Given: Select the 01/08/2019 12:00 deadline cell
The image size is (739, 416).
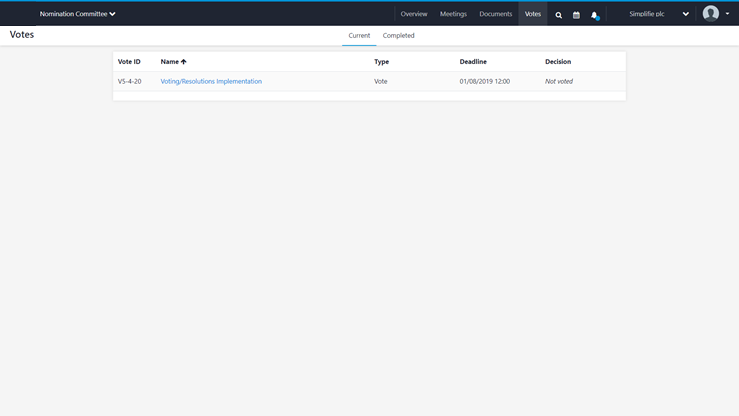Looking at the screenshot, I should [x=484, y=82].
